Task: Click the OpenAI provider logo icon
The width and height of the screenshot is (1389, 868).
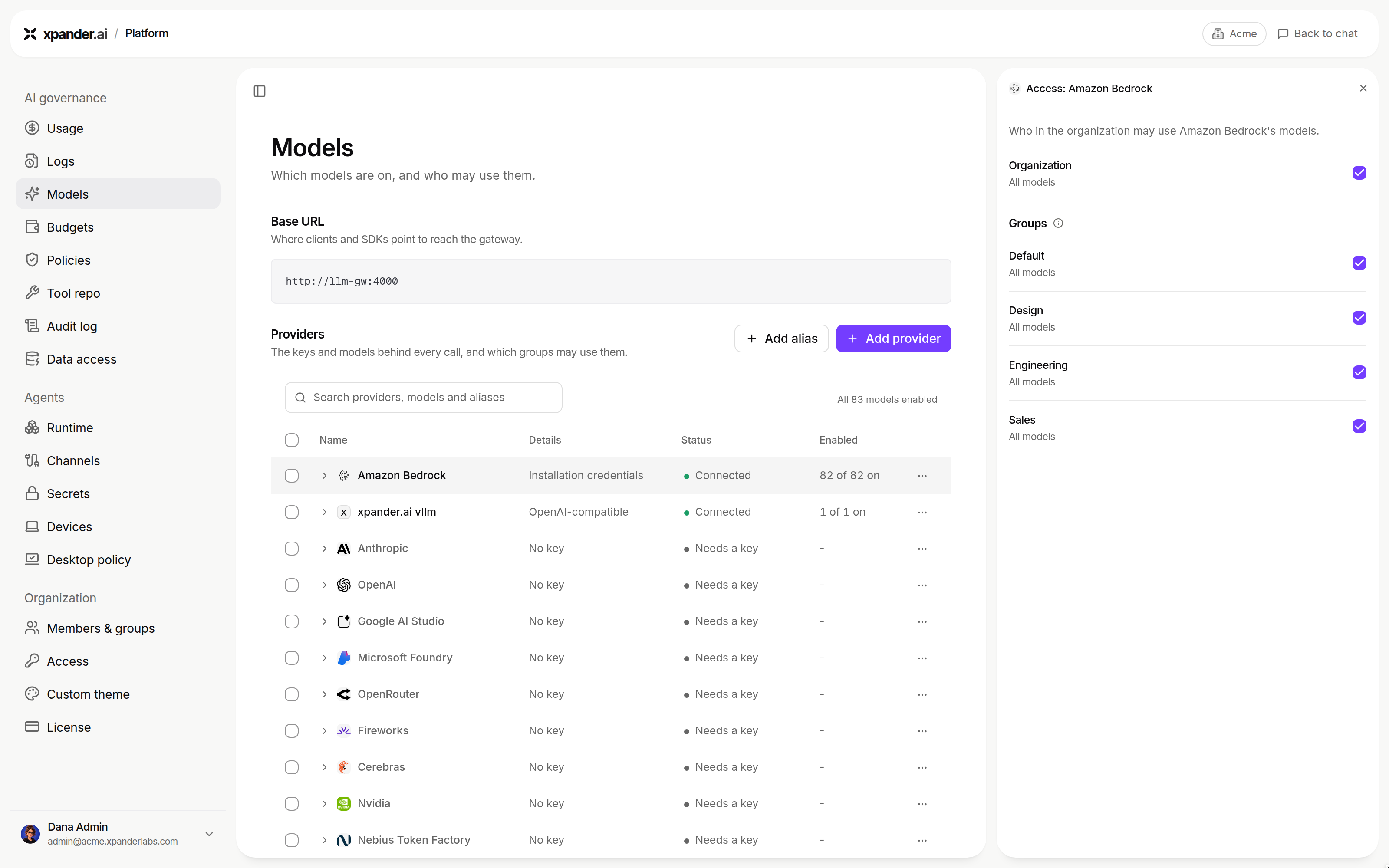Action: pos(344,585)
